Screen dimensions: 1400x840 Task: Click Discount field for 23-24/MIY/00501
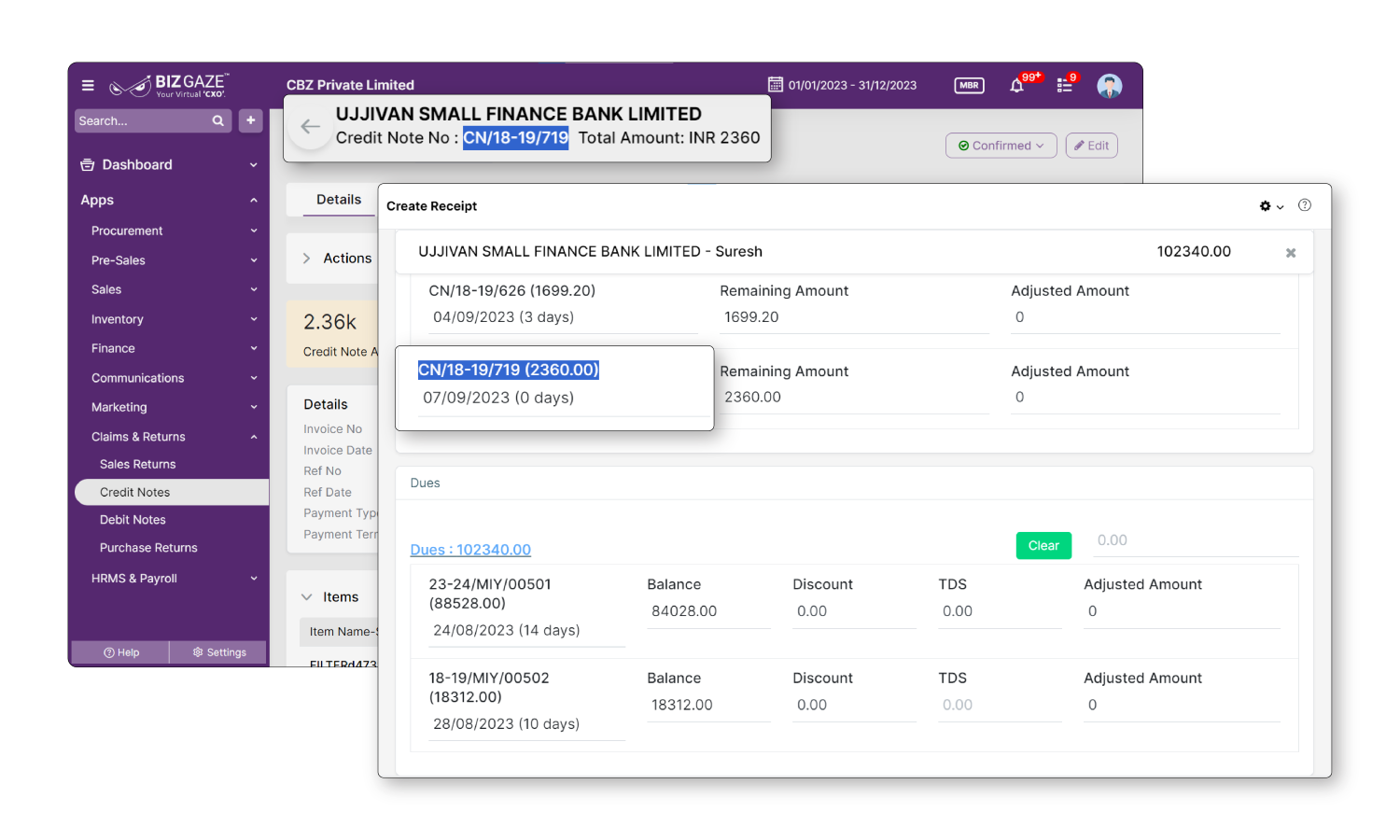click(x=853, y=611)
